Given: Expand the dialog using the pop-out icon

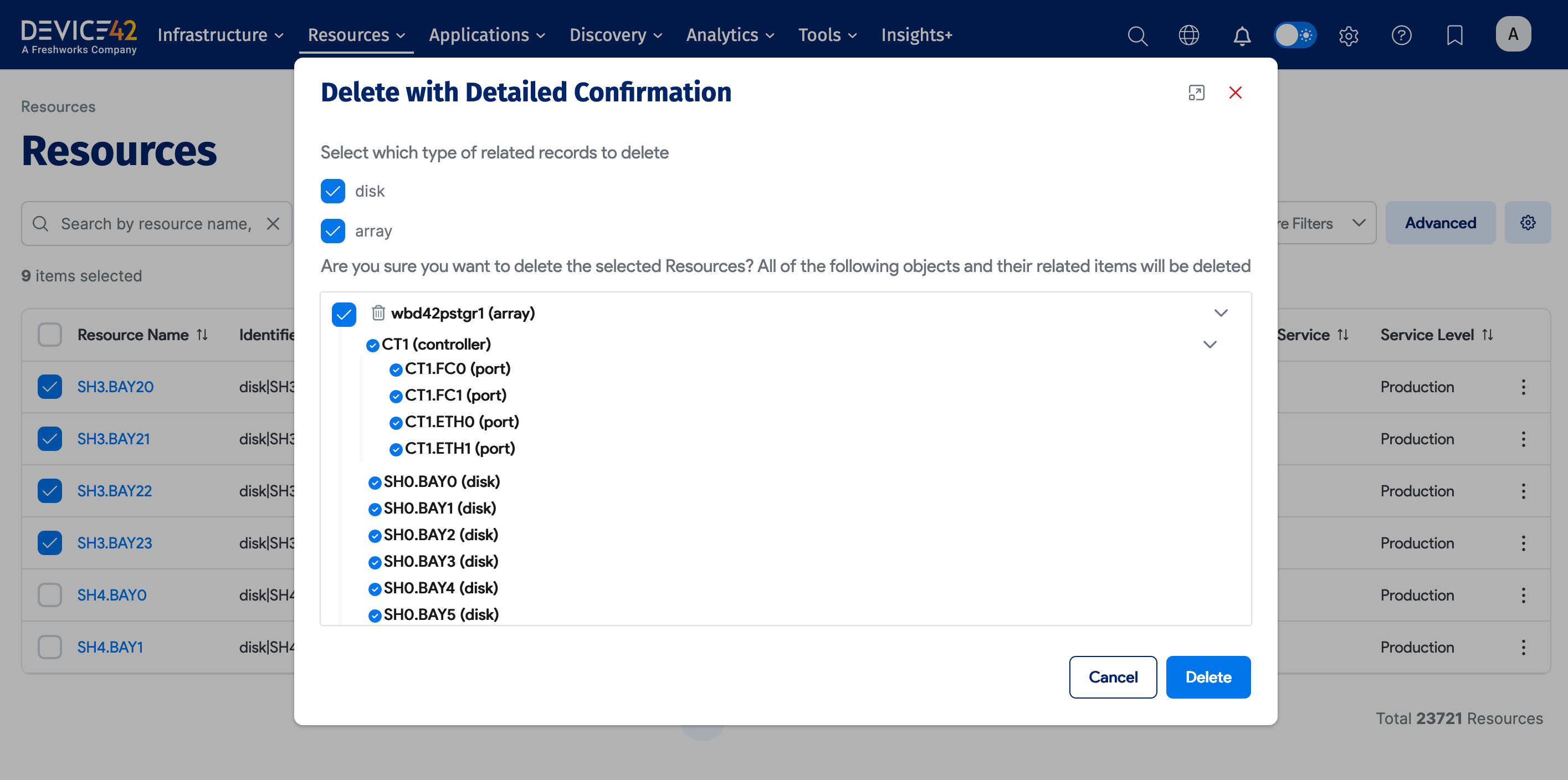Looking at the screenshot, I should (x=1196, y=93).
